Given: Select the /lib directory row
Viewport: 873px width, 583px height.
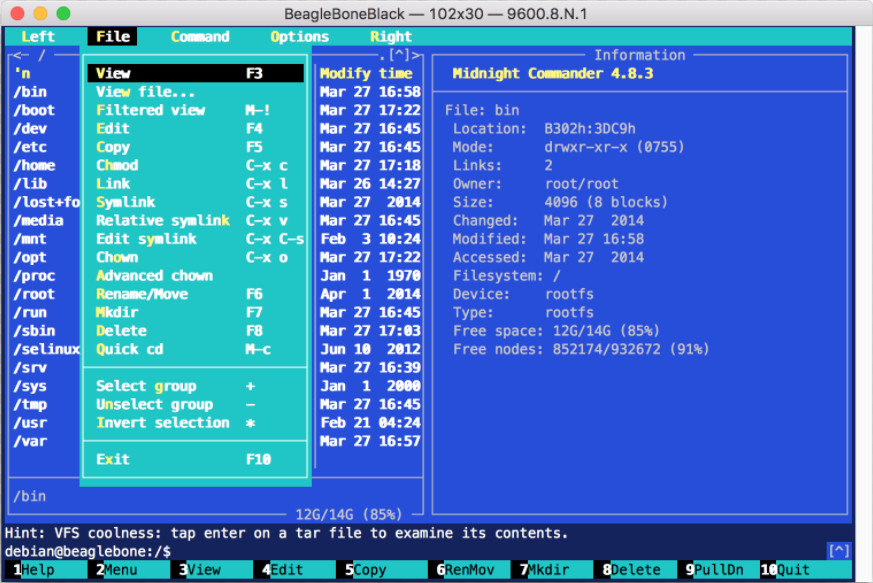Looking at the screenshot, I should [x=31, y=183].
